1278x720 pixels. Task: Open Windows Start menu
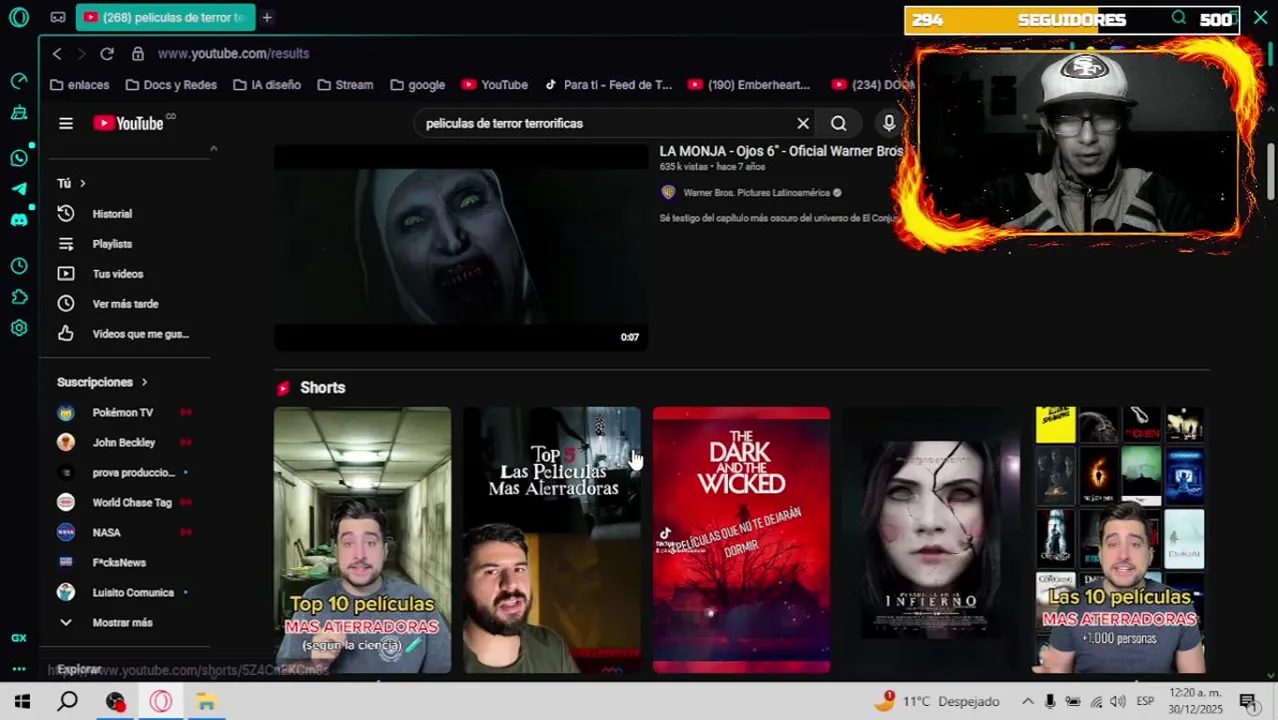pyautogui.click(x=22, y=701)
